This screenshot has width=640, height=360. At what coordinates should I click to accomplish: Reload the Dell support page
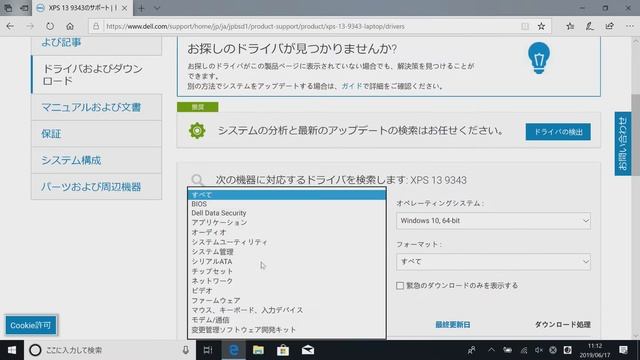click(x=50, y=27)
